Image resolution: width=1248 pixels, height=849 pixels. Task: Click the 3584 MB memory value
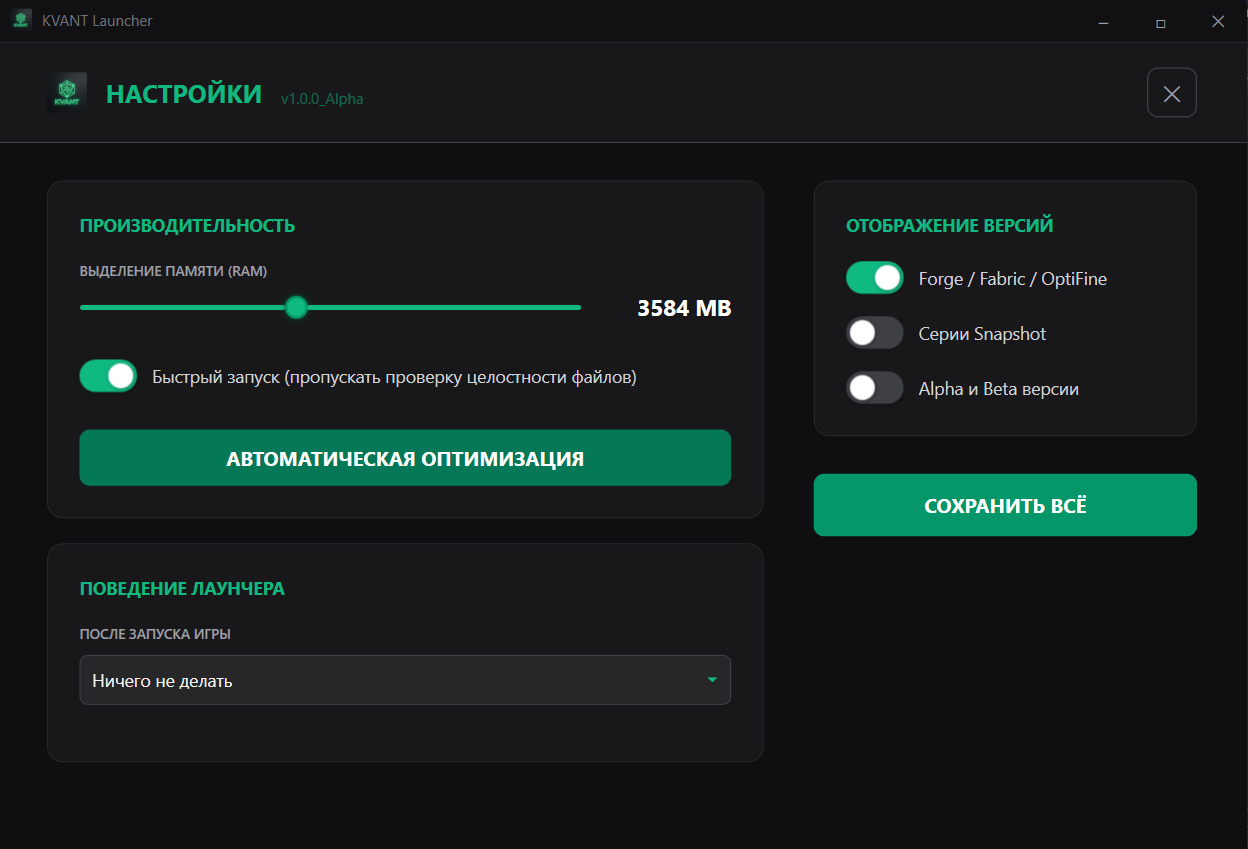[684, 308]
